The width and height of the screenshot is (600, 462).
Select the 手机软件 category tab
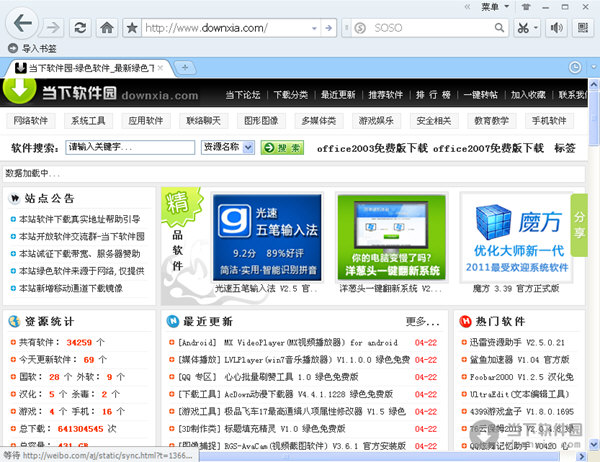point(549,121)
